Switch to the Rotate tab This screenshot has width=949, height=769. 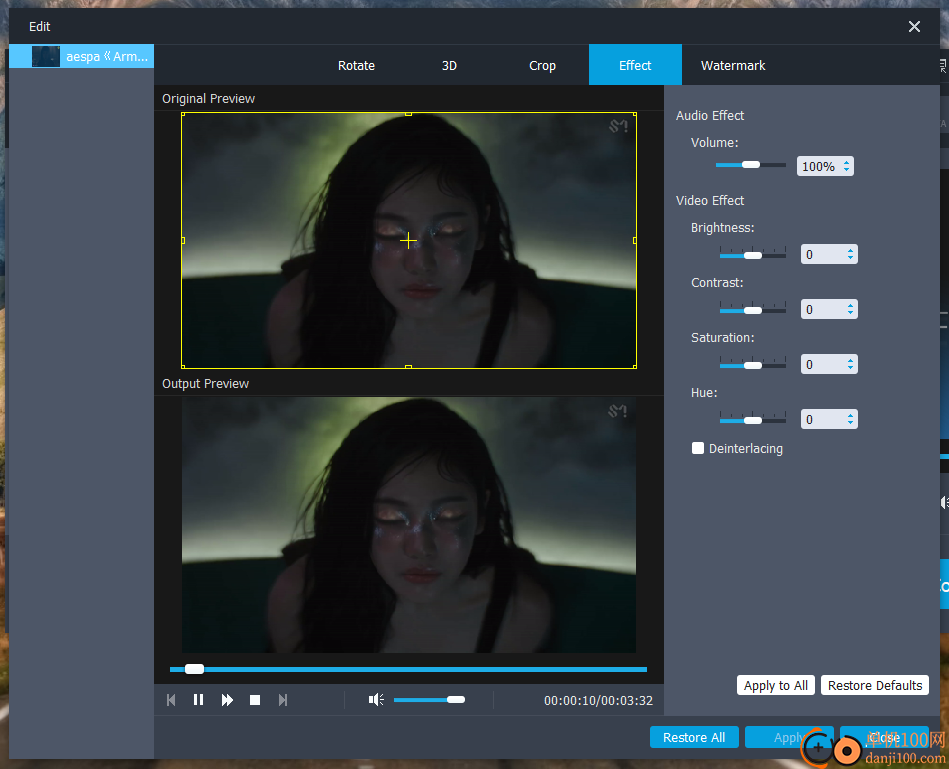tap(356, 65)
